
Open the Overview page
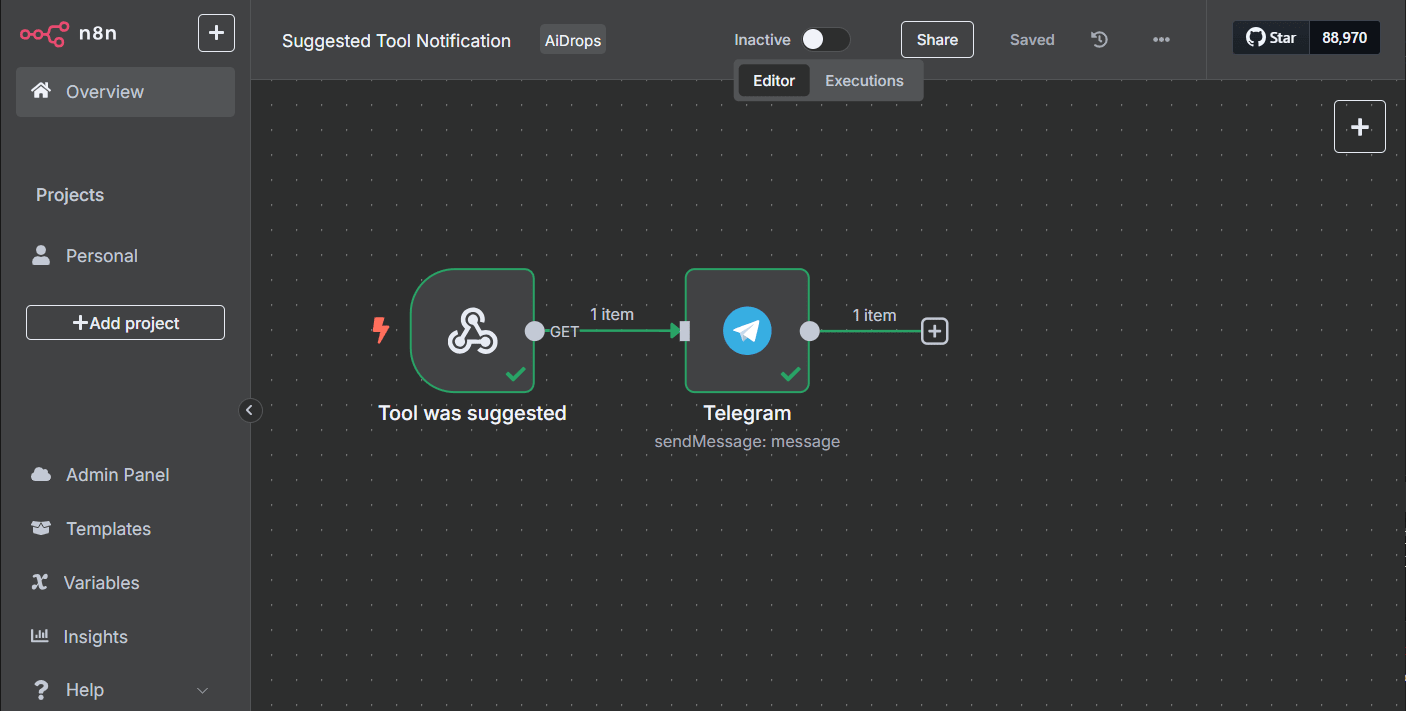(x=125, y=92)
